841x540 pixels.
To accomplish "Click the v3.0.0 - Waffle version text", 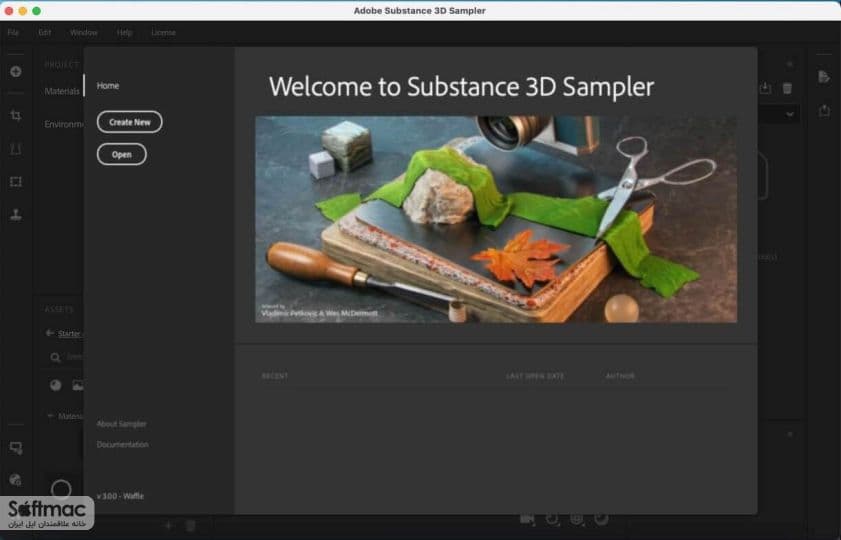I will (x=120, y=496).
